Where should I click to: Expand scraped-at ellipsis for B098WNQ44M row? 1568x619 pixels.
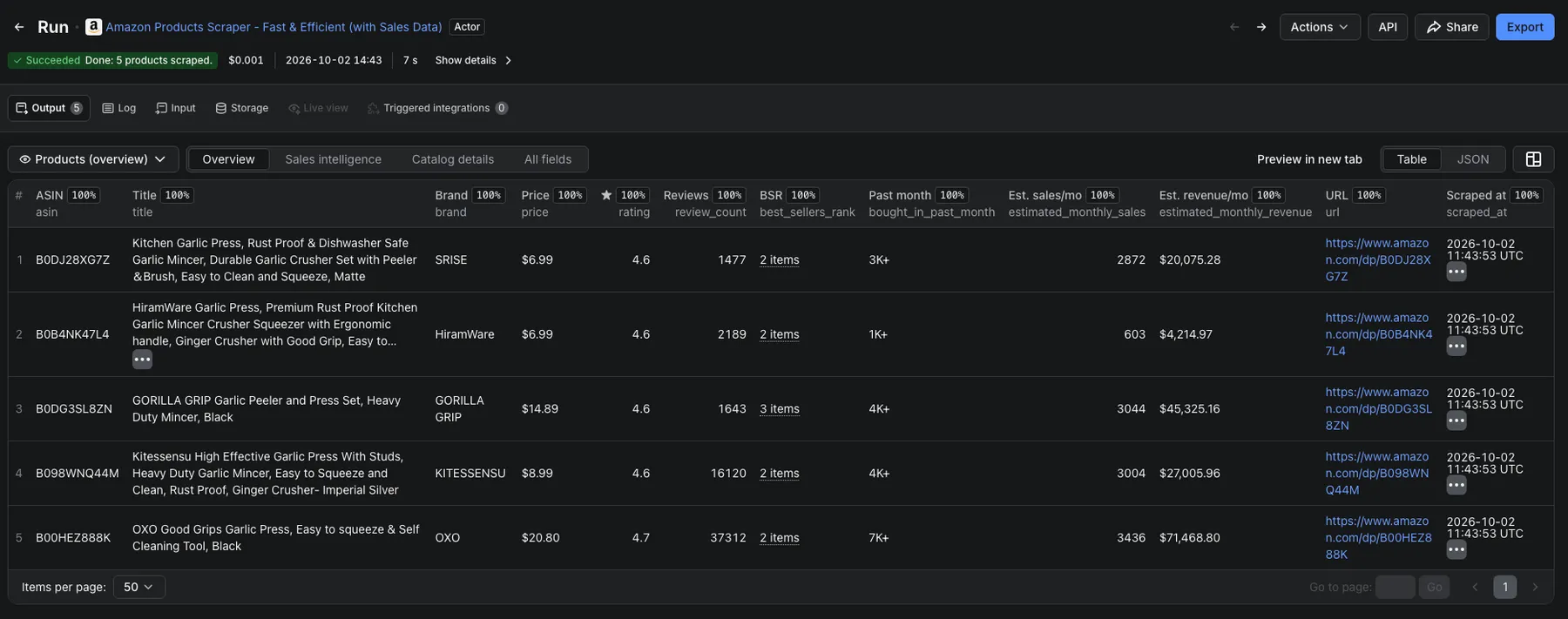(1456, 486)
